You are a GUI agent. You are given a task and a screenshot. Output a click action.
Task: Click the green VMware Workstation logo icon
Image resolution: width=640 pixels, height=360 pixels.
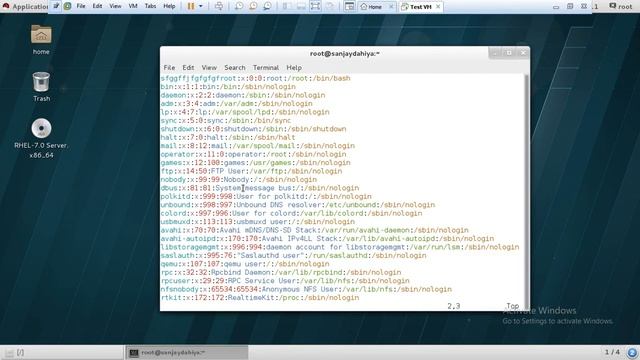(x=67, y=6)
